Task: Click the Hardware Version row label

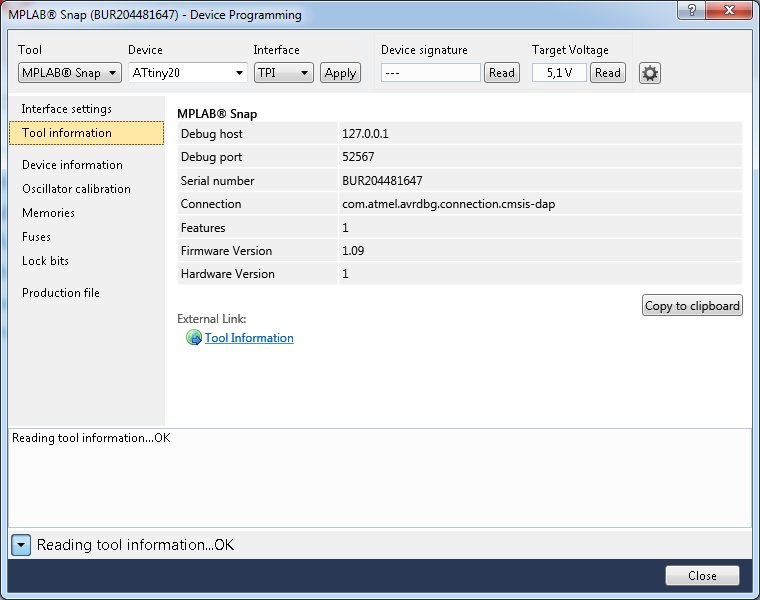Action: [228, 274]
